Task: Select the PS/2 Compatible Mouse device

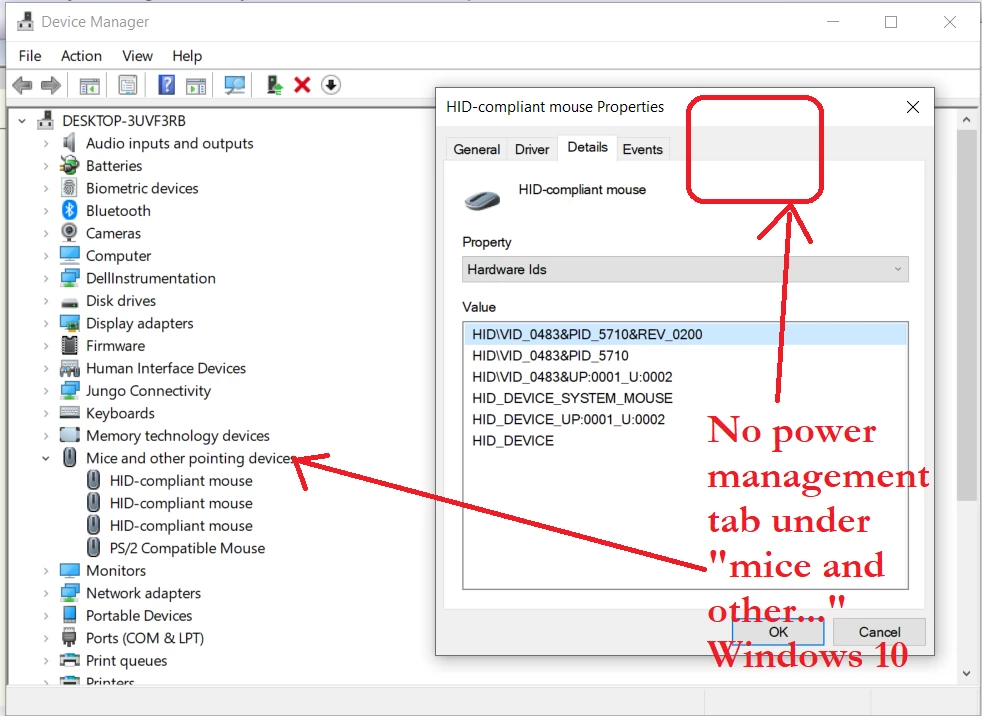Action: tap(187, 548)
